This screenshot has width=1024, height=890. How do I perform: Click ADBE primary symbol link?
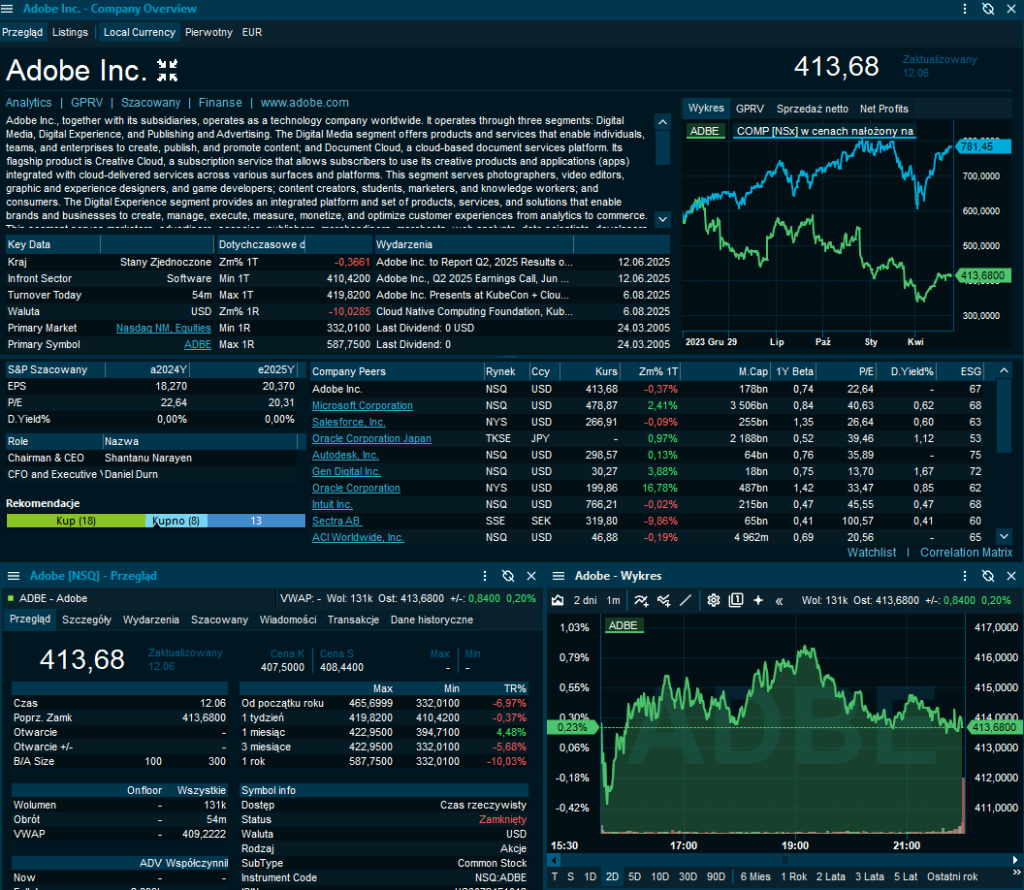tap(197, 344)
